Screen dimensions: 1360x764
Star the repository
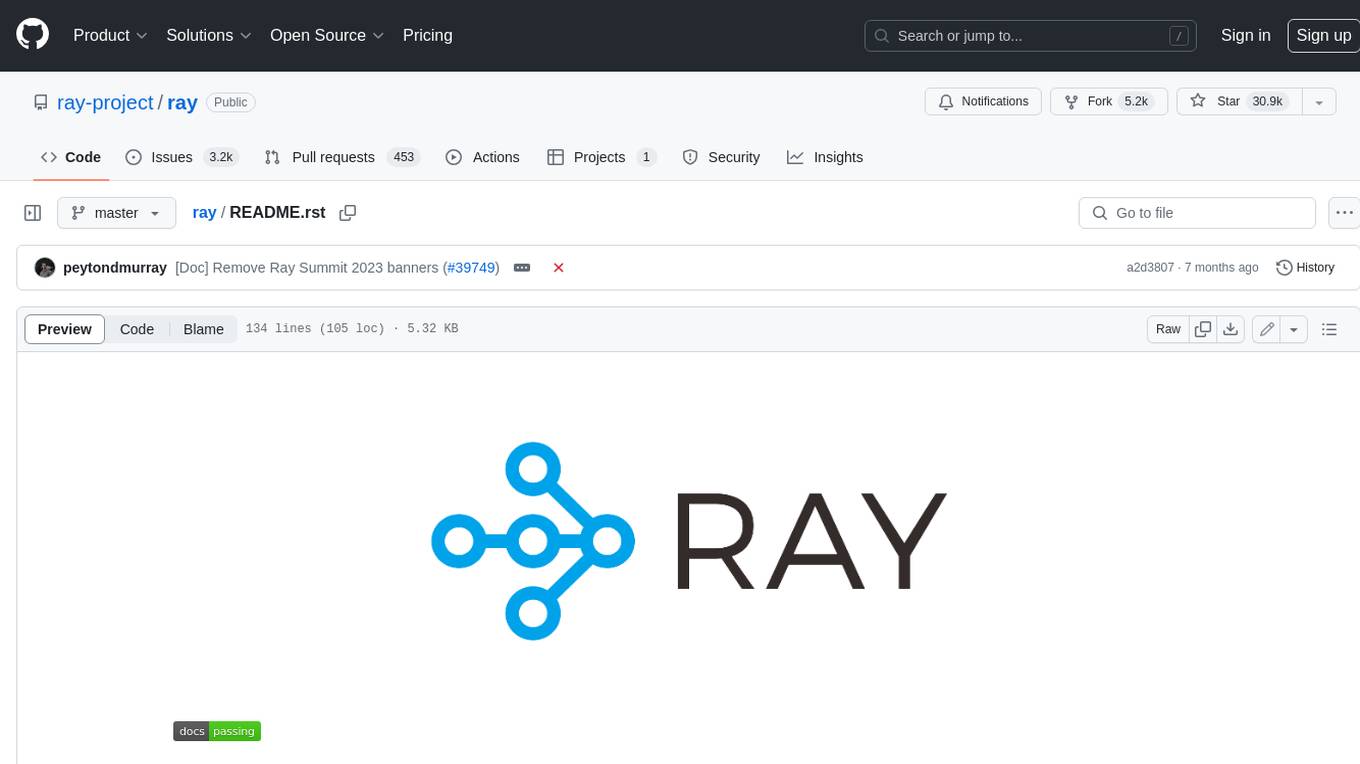coord(1238,102)
